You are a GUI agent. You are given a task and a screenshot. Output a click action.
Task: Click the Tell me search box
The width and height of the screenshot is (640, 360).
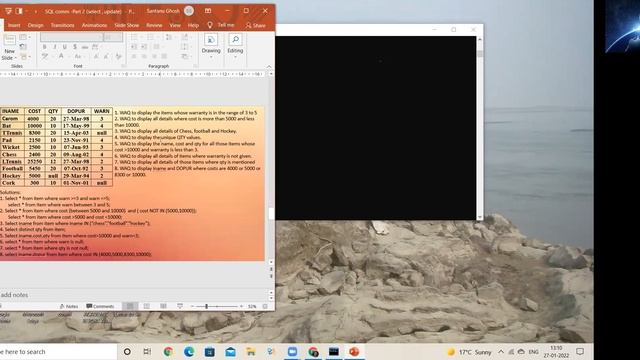(x=221, y=25)
